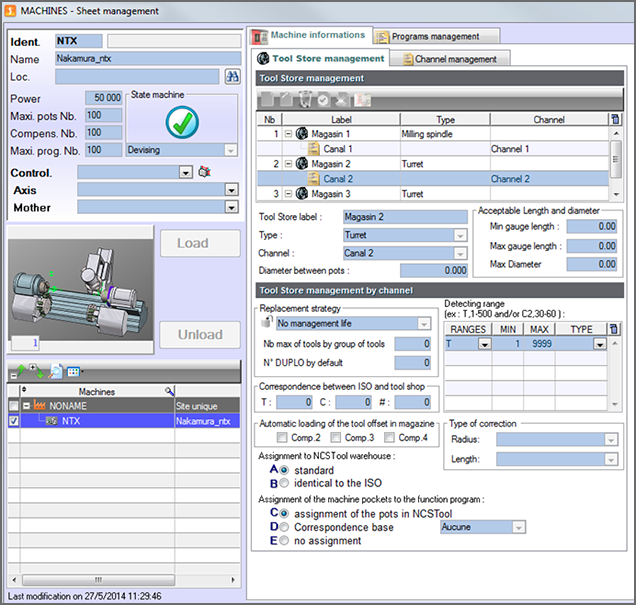Screen dimensions: 636x605
Task: Select the 'no assignment' radio option
Action: (285, 541)
